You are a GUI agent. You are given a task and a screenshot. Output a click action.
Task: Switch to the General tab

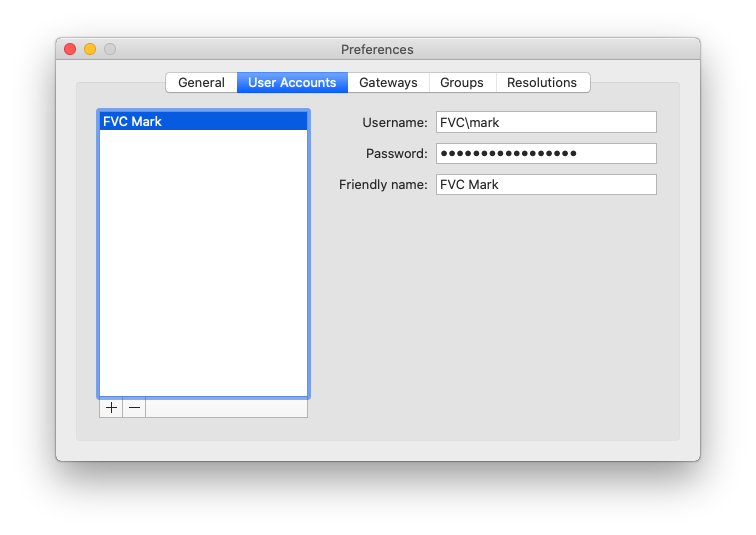pos(201,82)
